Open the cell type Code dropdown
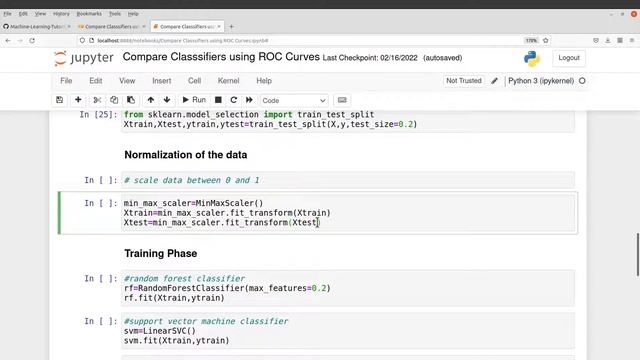 pos(293,100)
